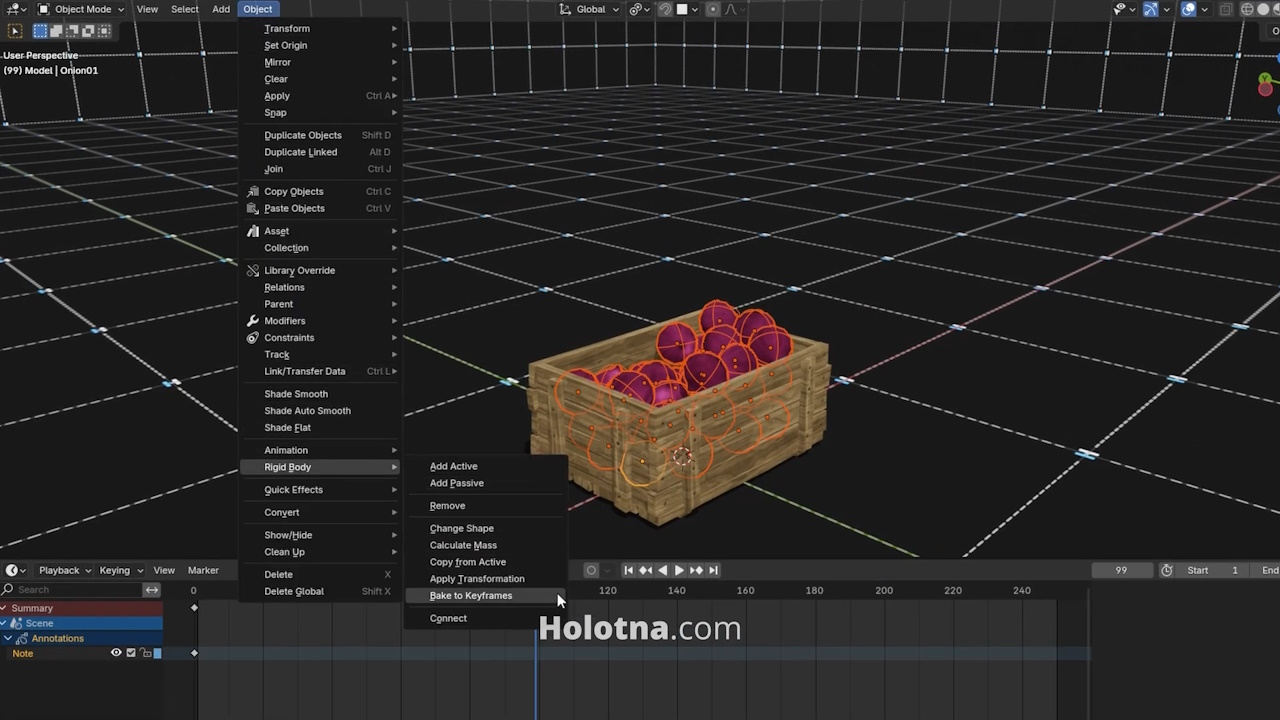Open the Global transform orientation dropdown
The image size is (1280, 720).
click(x=589, y=9)
